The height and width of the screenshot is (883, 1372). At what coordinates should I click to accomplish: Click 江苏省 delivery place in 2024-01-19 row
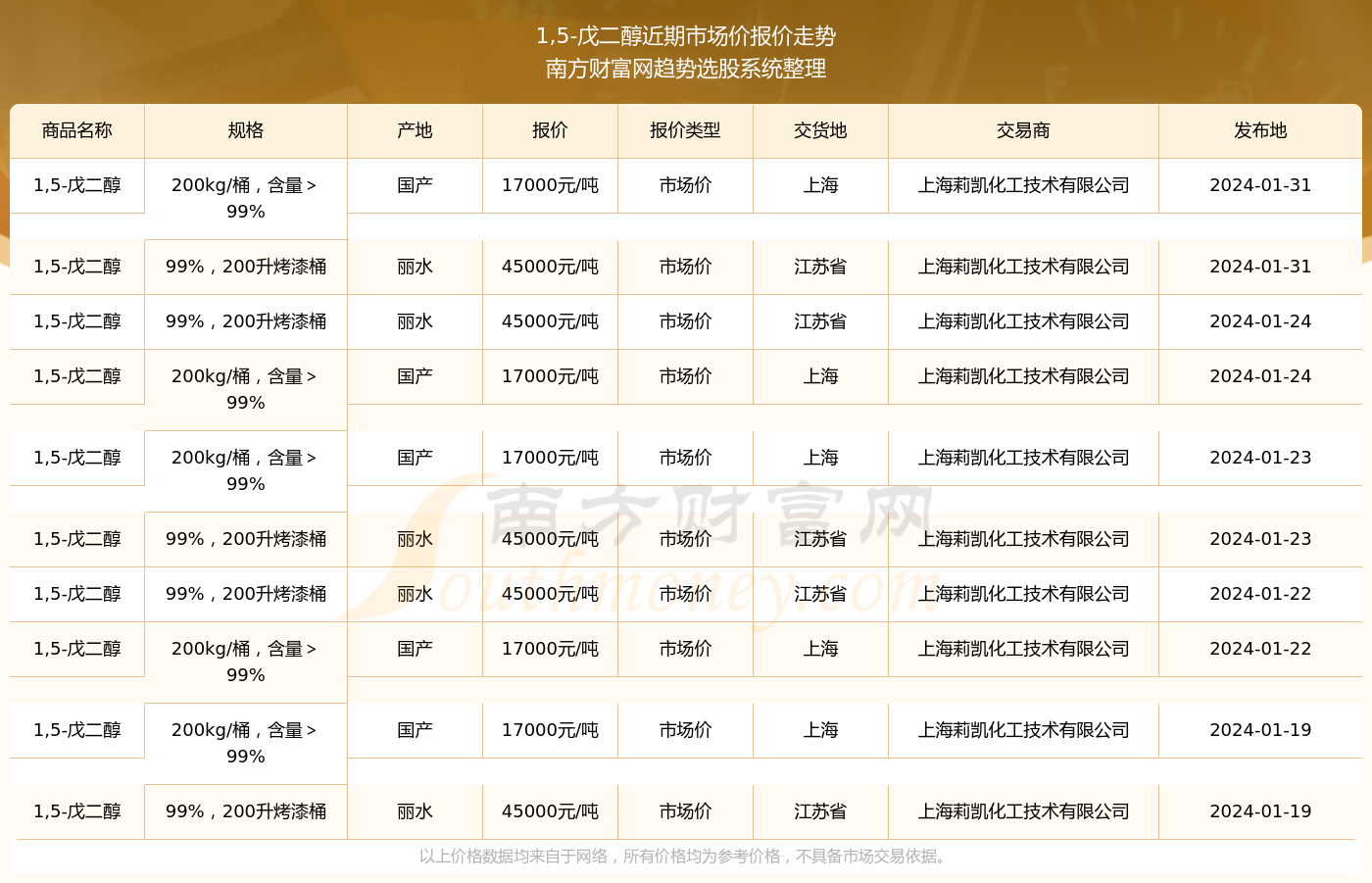pos(820,811)
